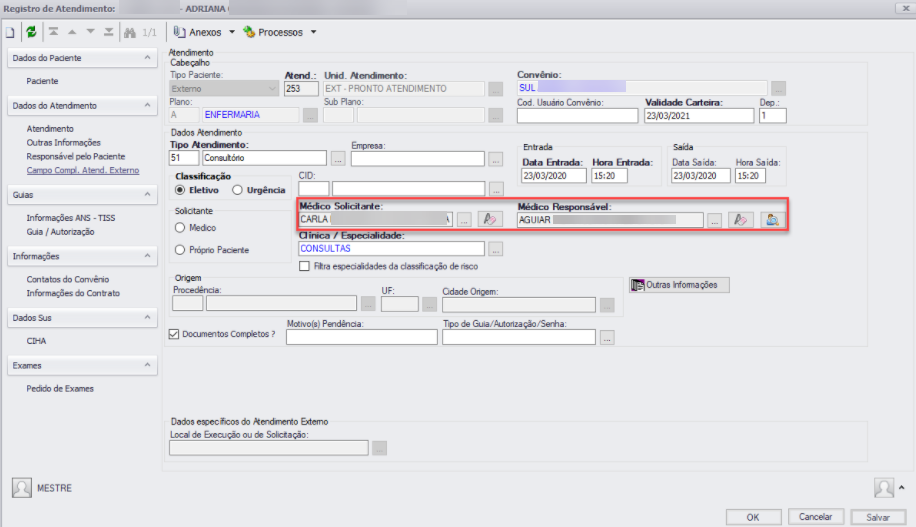Open Tipo Paciente Externo dropdown
This screenshot has width=916, height=527.
224,89
